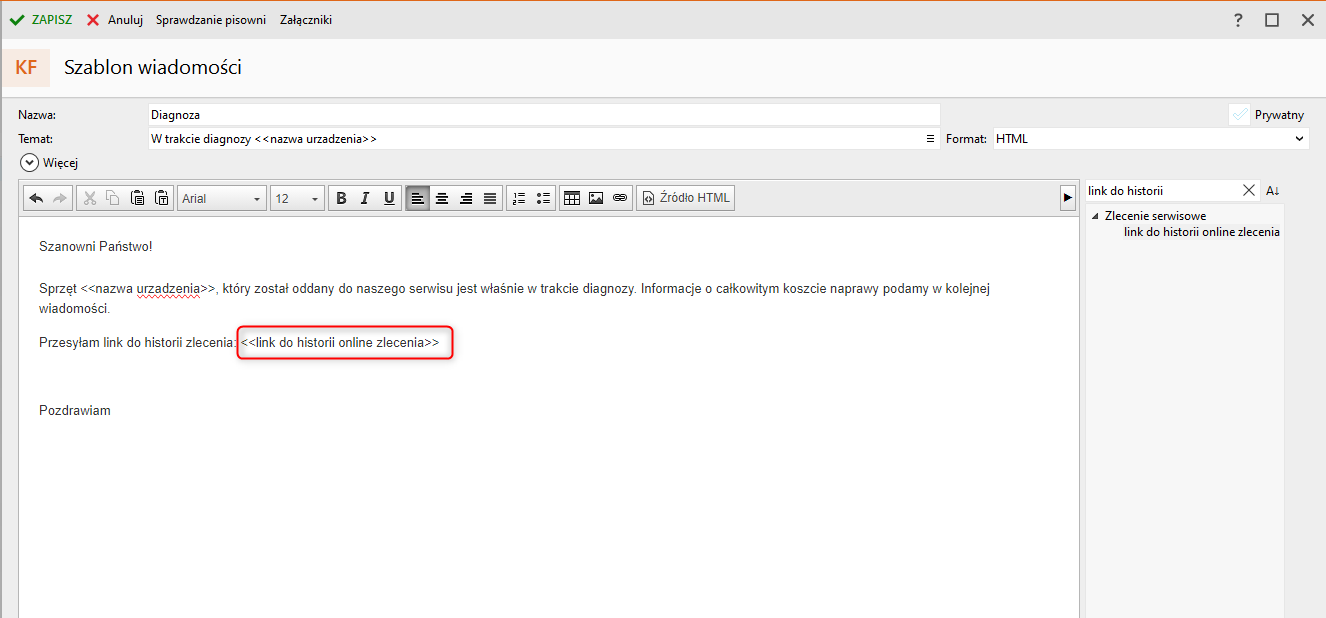Maximize the template window

(1272, 20)
